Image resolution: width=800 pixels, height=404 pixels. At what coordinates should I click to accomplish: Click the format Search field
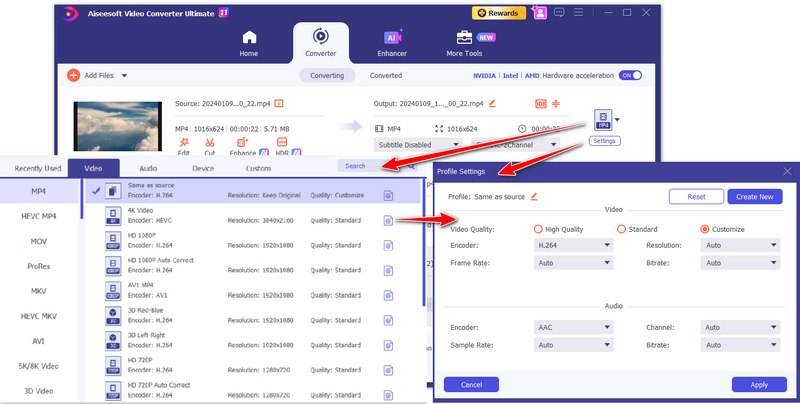(377, 166)
